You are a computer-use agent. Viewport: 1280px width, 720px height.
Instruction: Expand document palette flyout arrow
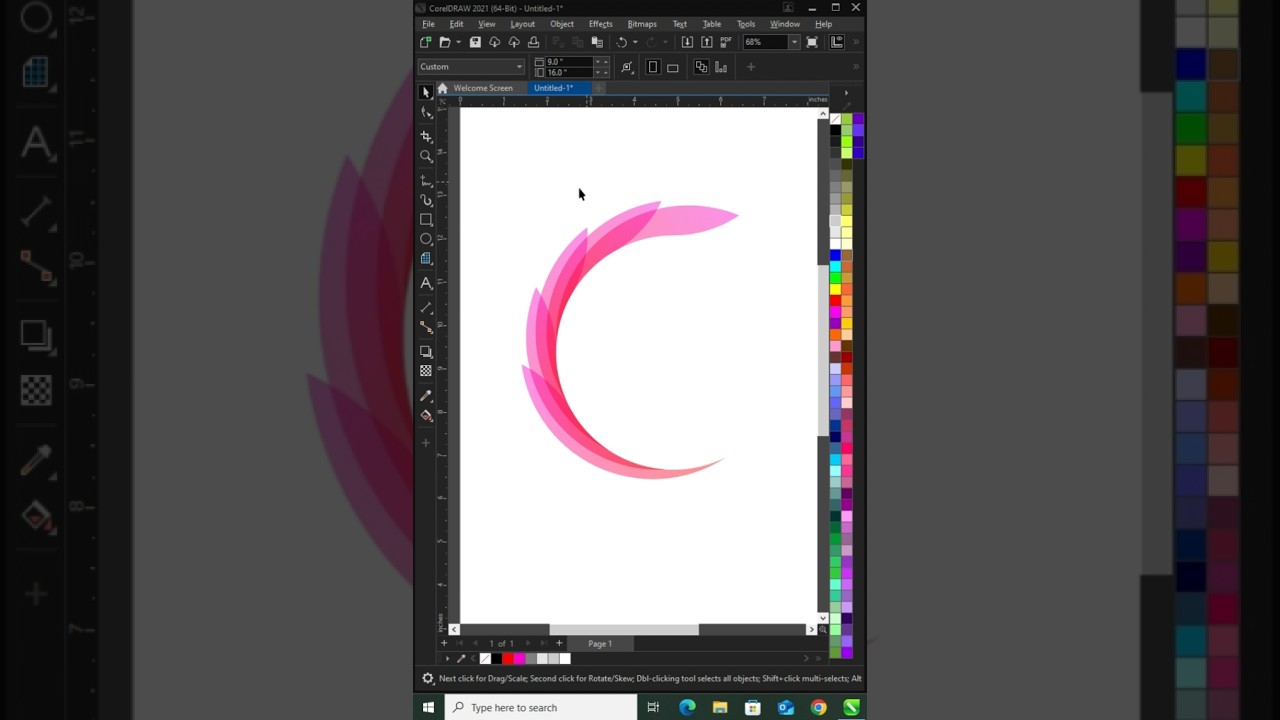[447, 658]
